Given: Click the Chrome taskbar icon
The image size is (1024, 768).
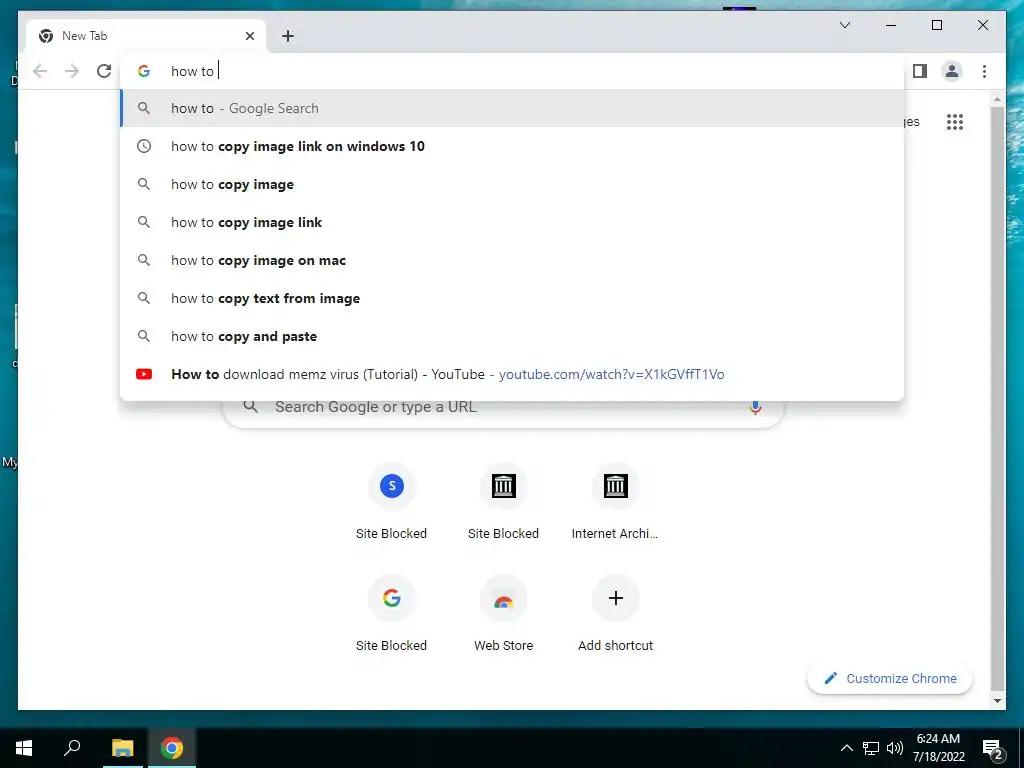Looking at the screenshot, I should pyautogui.click(x=172, y=748).
